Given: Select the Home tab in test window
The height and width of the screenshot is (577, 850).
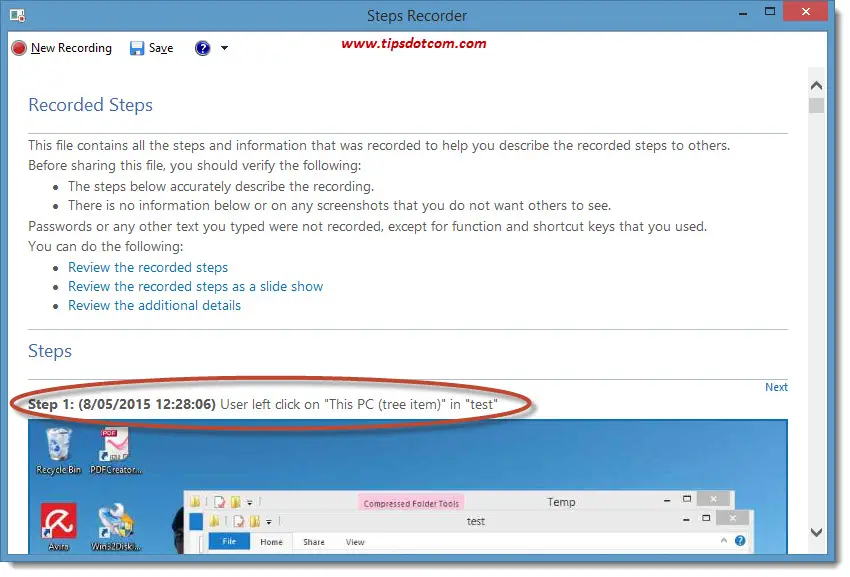Looking at the screenshot, I should coord(271,542).
